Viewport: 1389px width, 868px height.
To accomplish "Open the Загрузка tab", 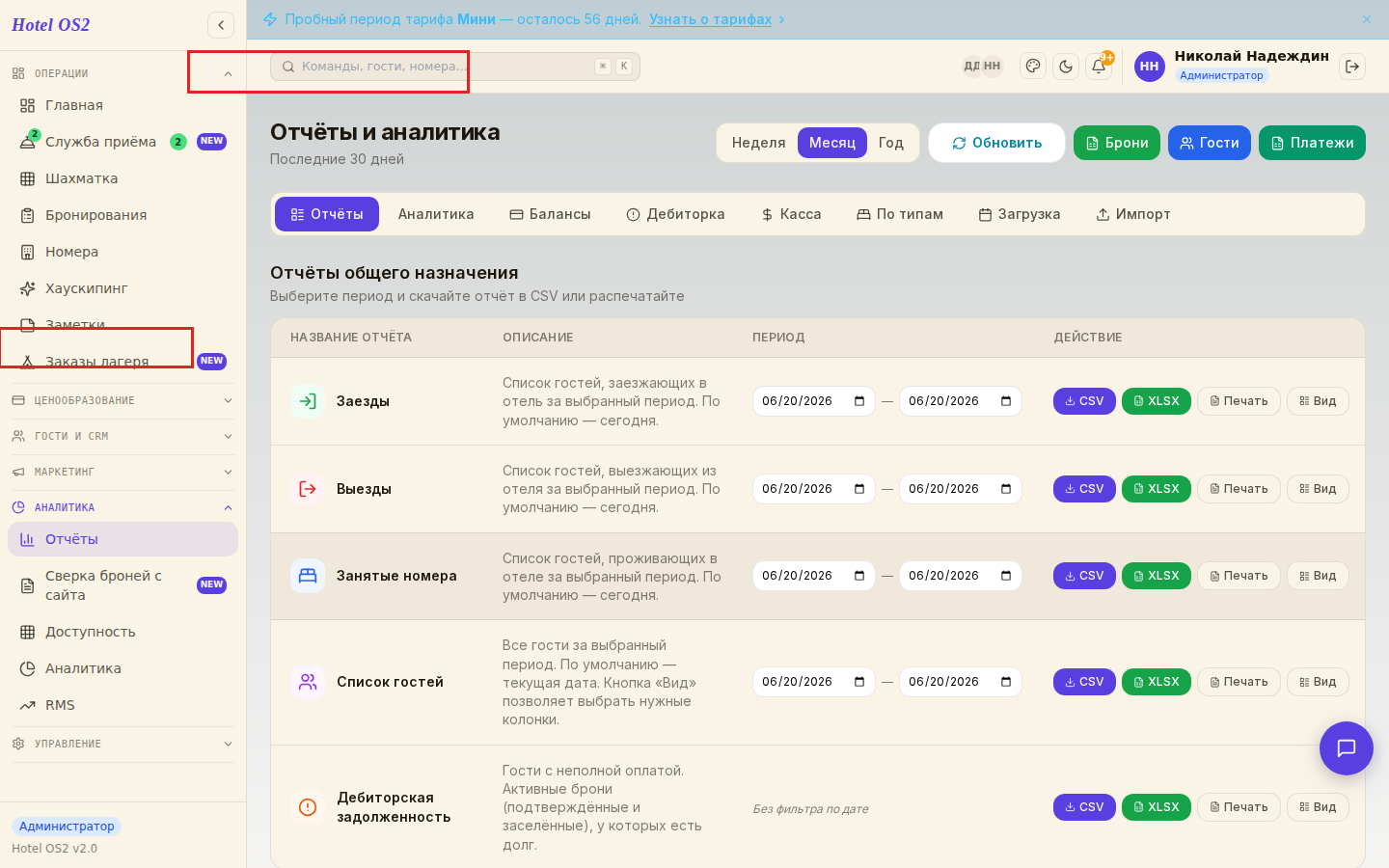I will point(1020,214).
